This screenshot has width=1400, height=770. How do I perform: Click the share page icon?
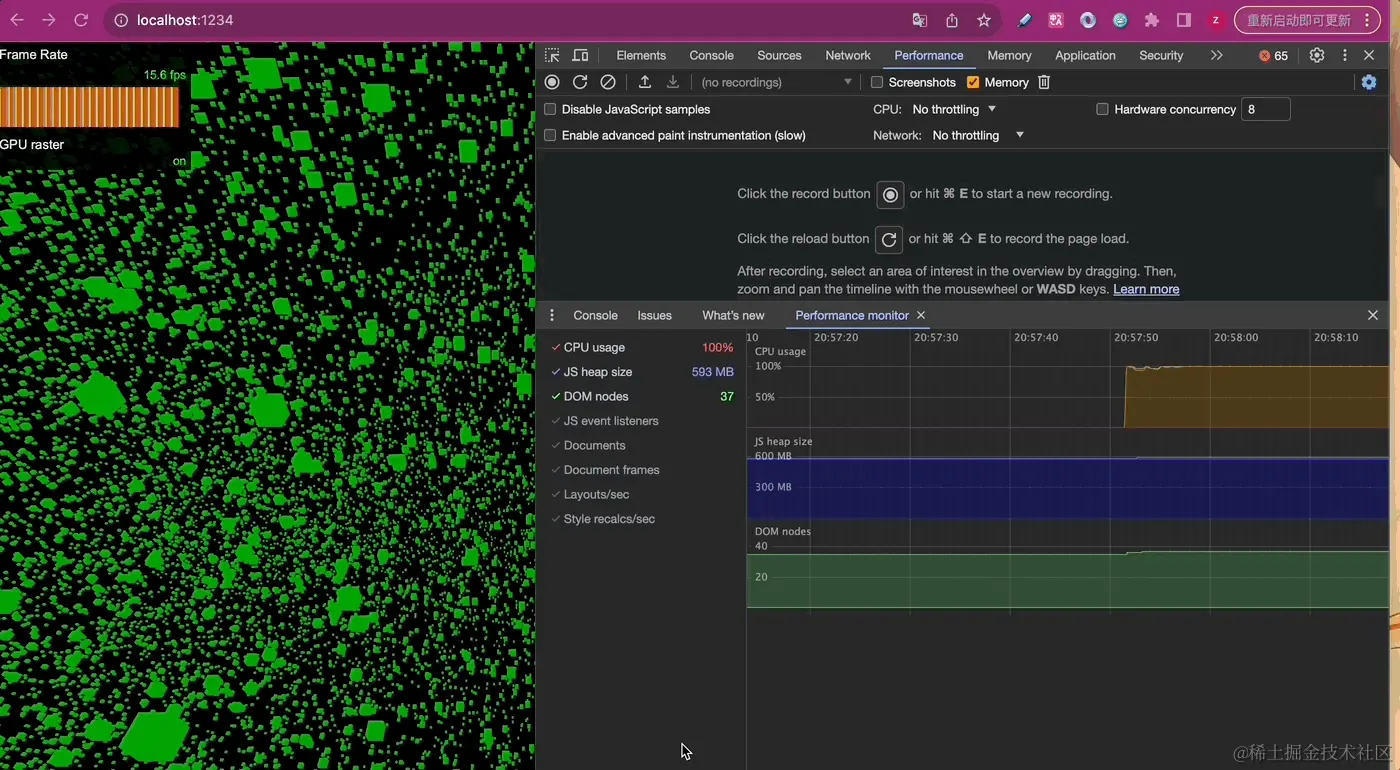pos(952,20)
